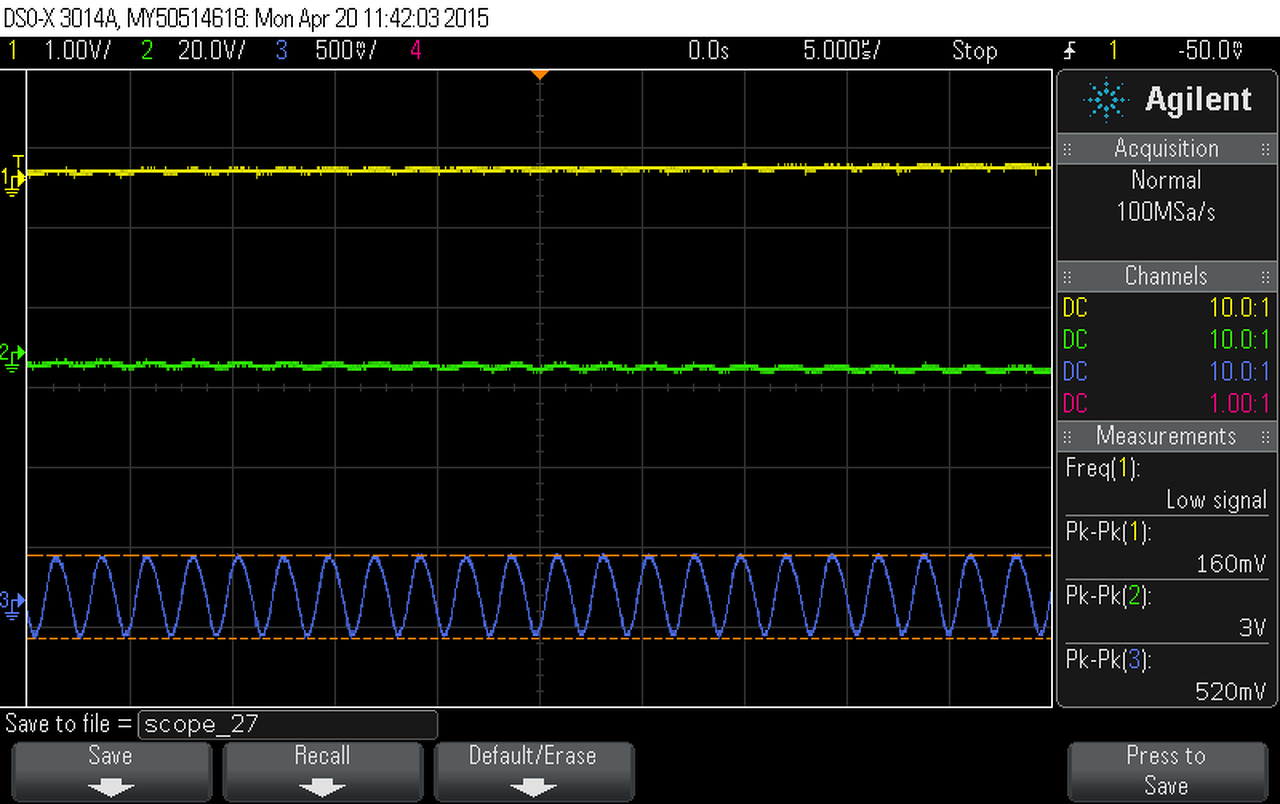Click the Pk-Pk(3) 520mV measurement
The height and width of the screenshot is (804, 1280).
pyautogui.click(x=1166, y=676)
